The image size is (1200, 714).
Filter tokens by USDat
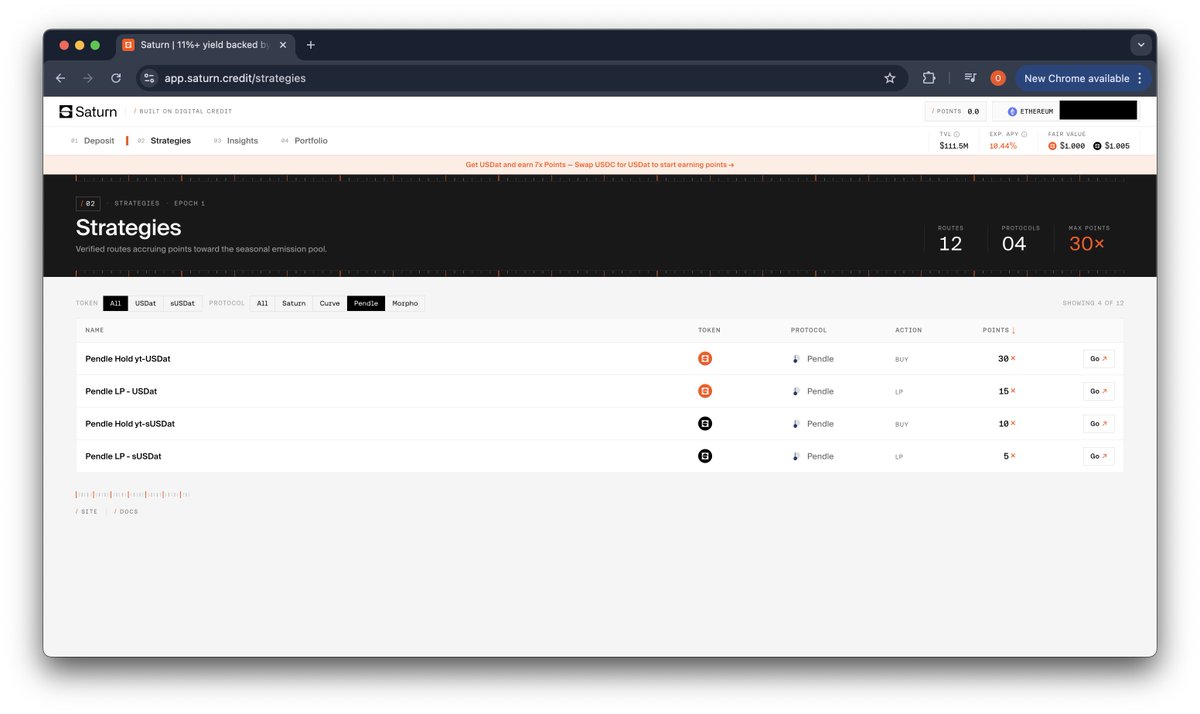pyautogui.click(x=146, y=303)
